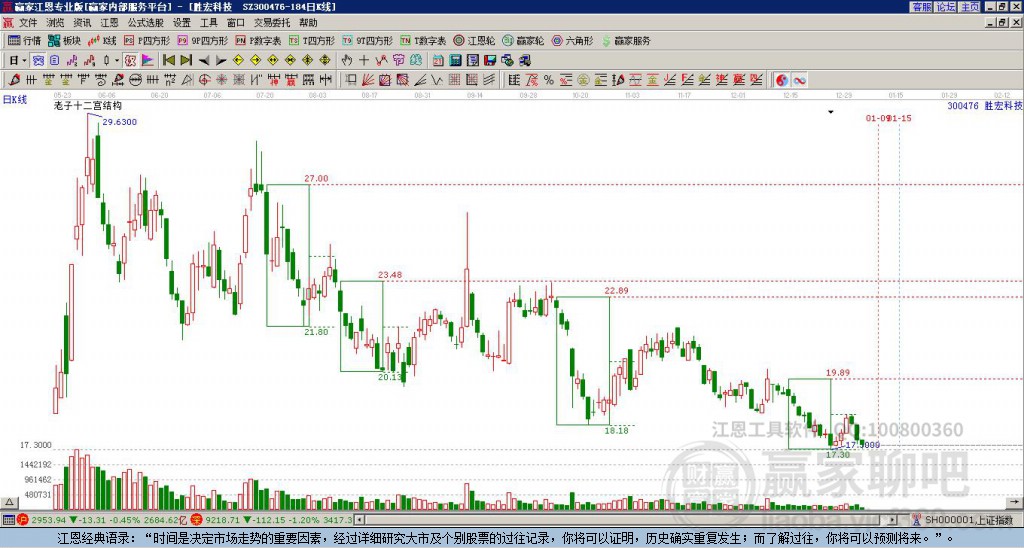Image resolution: width=1024 pixels, height=548 pixels.
Task: Select the red target circle tool
Action: (x=204, y=80)
